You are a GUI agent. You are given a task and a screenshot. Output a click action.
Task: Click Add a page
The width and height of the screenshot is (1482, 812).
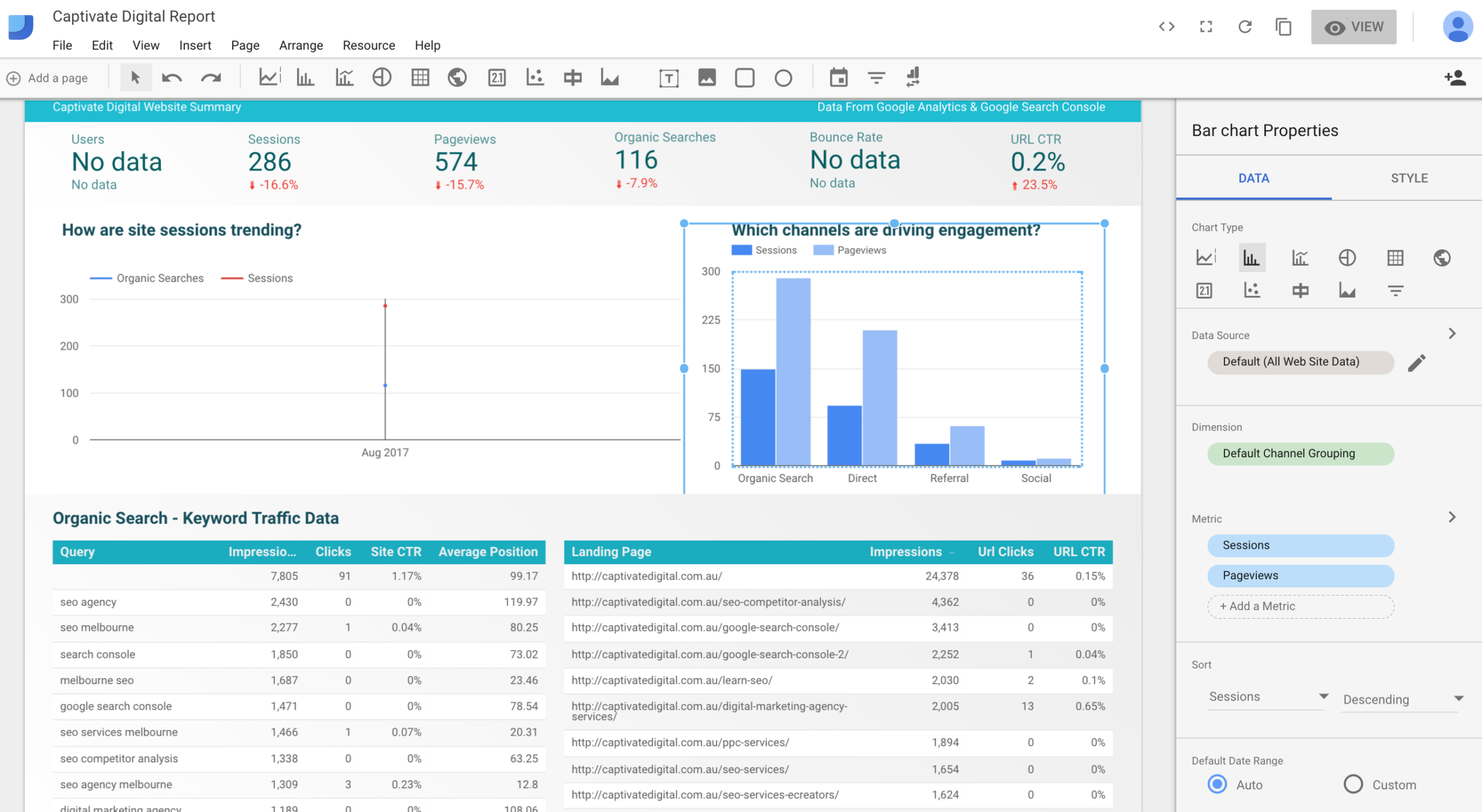click(x=47, y=78)
